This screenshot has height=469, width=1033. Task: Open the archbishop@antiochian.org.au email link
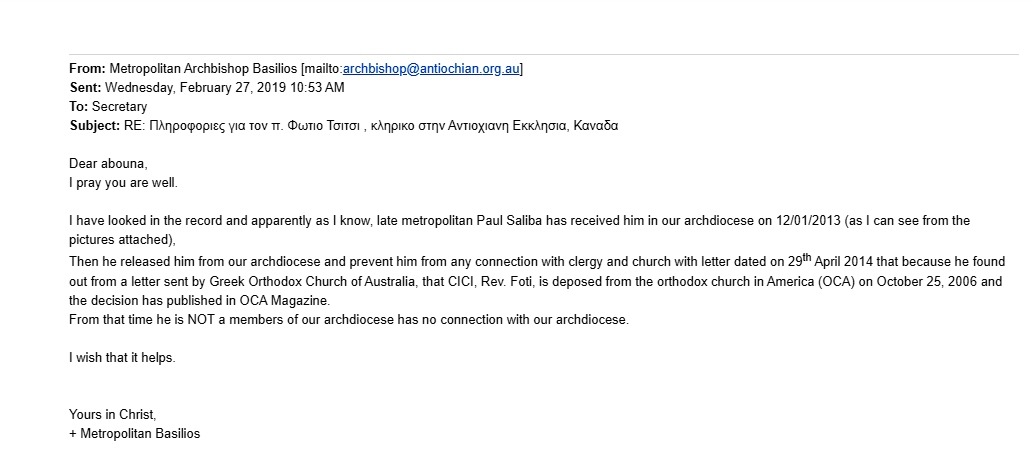431,69
